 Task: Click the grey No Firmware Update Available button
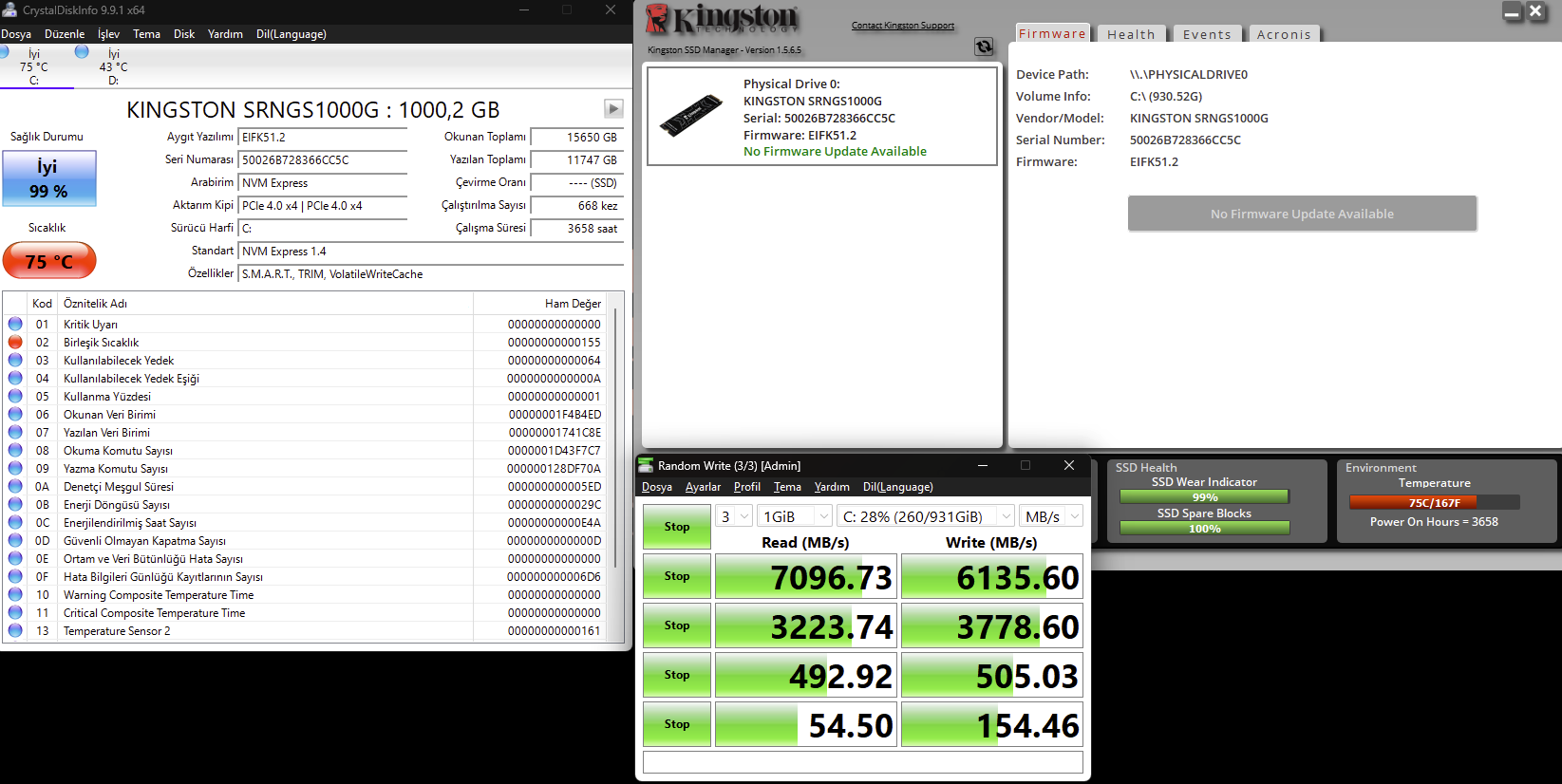(1302, 214)
